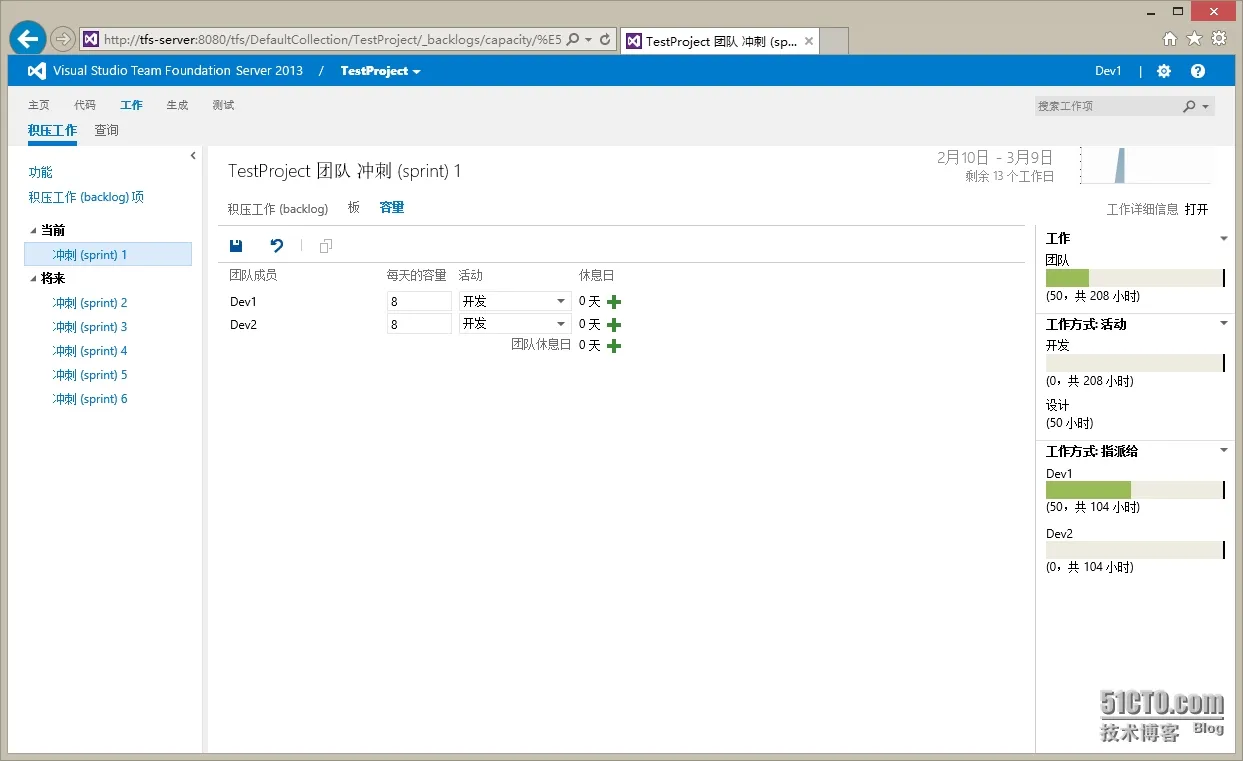1243x761 pixels.
Task: Open the 工作 hub
Action: coord(131,105)
